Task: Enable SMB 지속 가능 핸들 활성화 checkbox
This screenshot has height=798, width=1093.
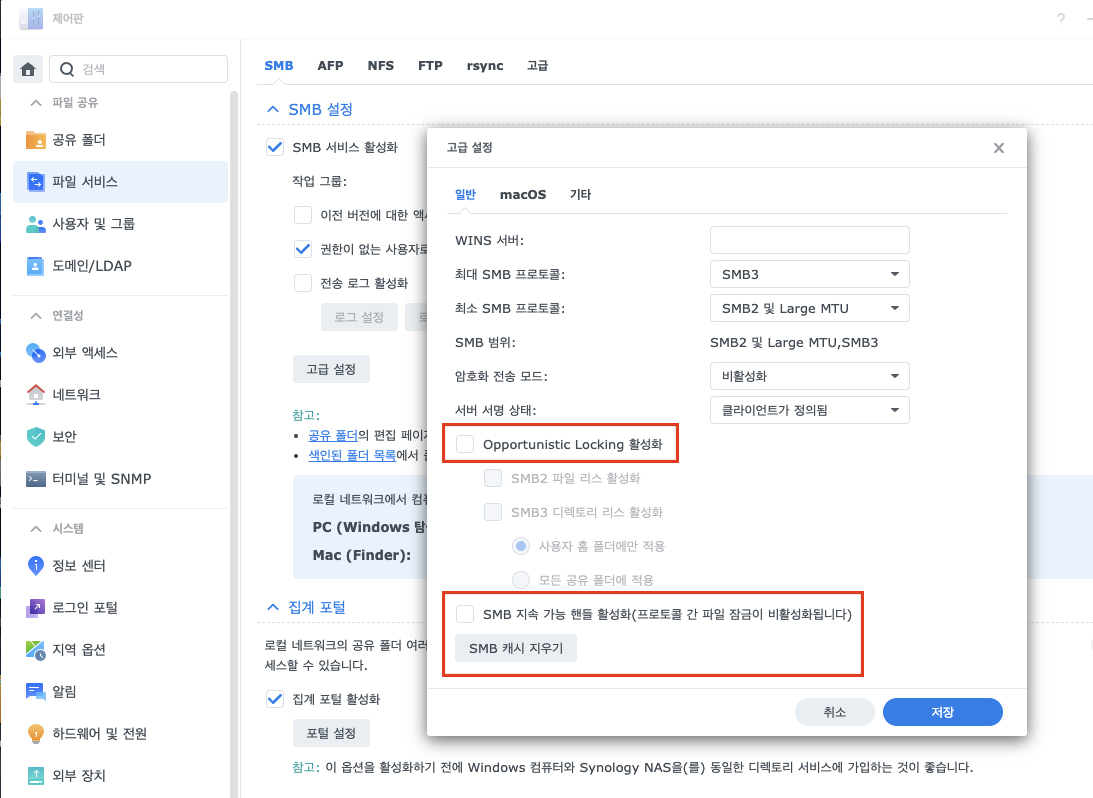Action: point(465,614)
